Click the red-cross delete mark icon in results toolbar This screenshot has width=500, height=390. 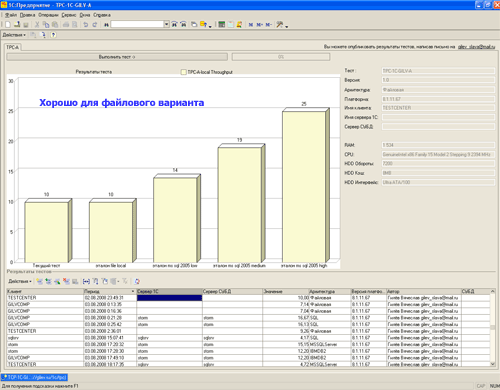[66, 281]
